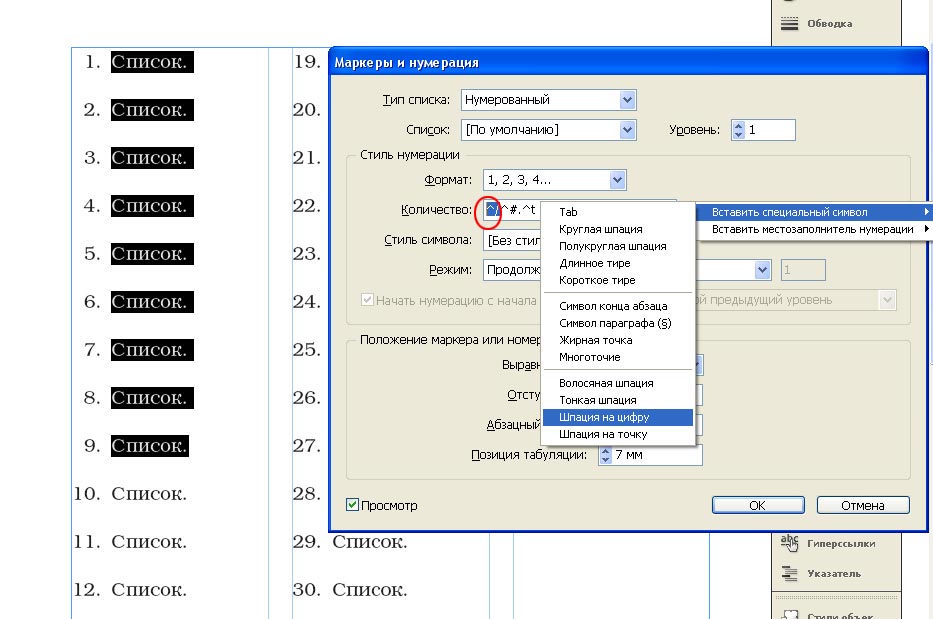Click the Уровень stepper arrows
Image resolution: width=933 pixels, height=619 pixels.
coord(738,130)
